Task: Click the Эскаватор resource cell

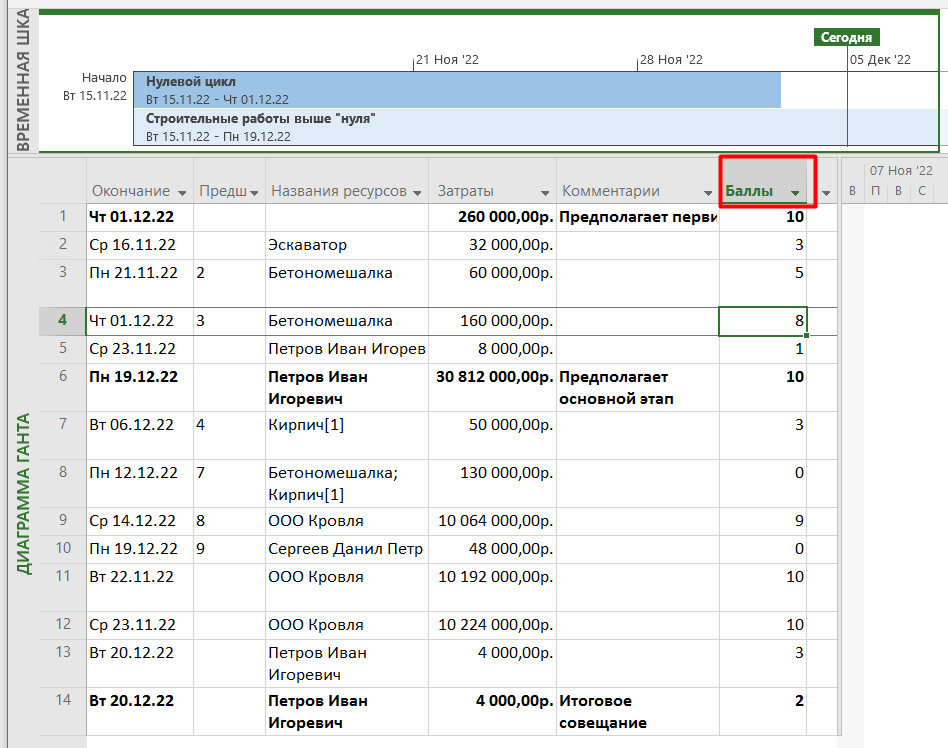Action: [346, 245]
